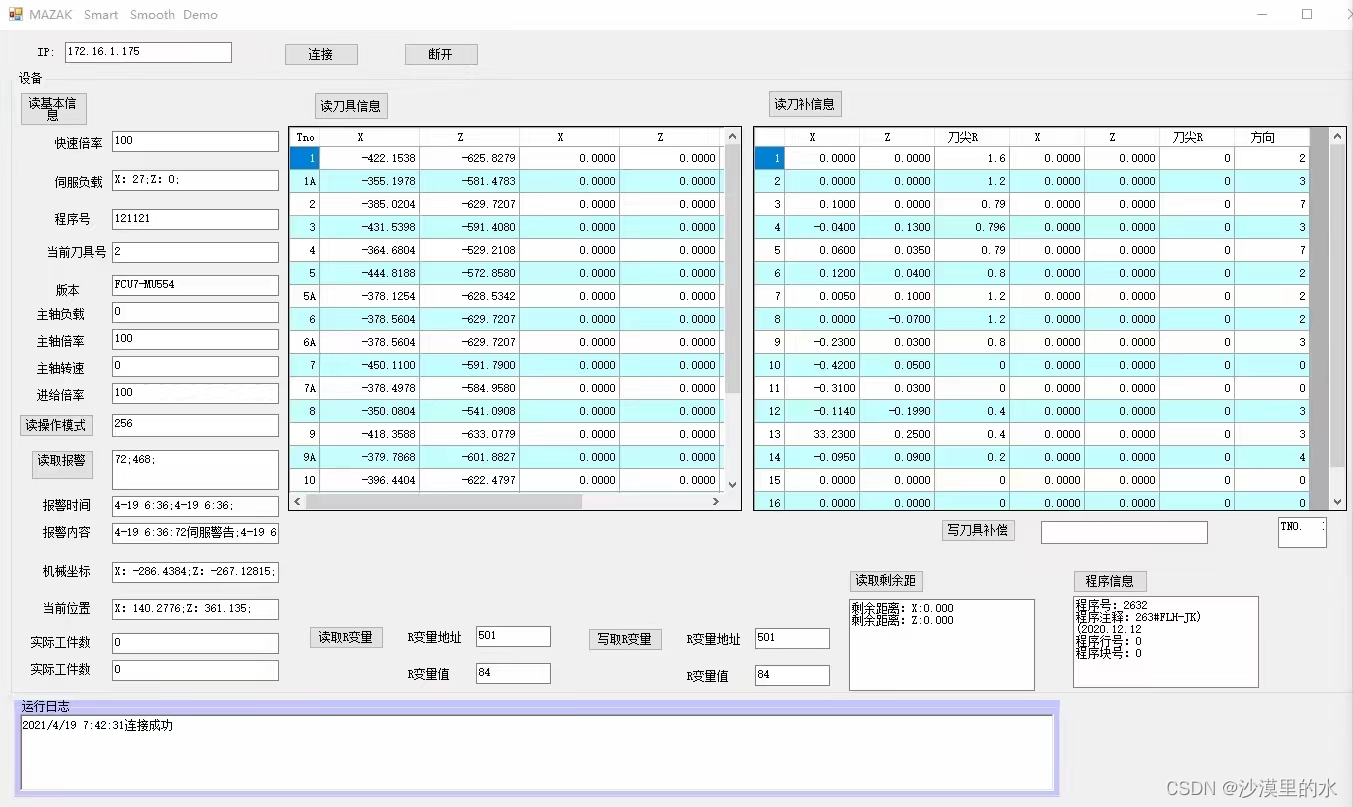Click offset table vertical scrollbar up arrow
Viewport: 1353px width, 807px height.
point(1338,136)
